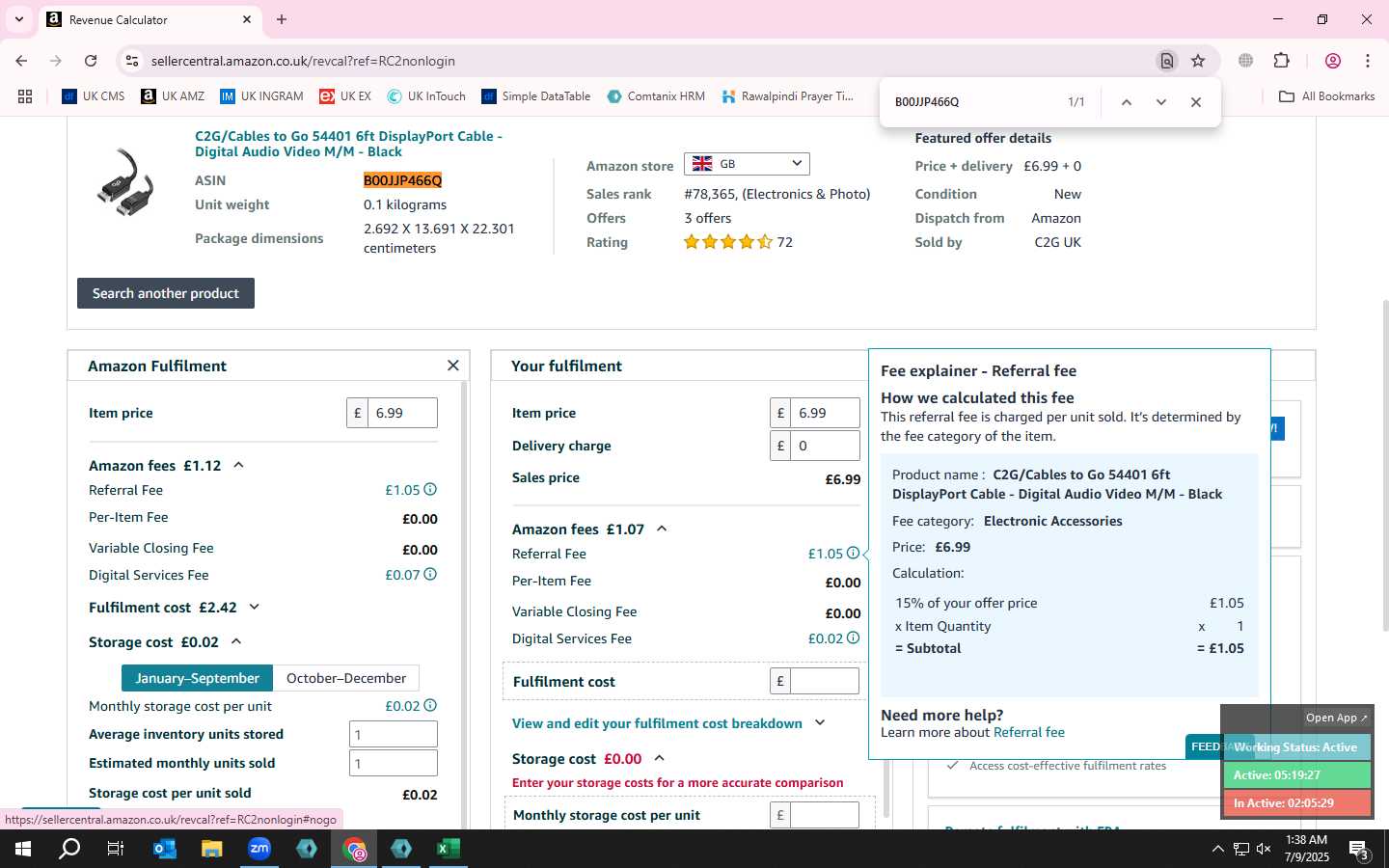Viewport: 1389px width, 868px height.
Task: Click the Fulfilment cost input field
Action: click(825, 681)
